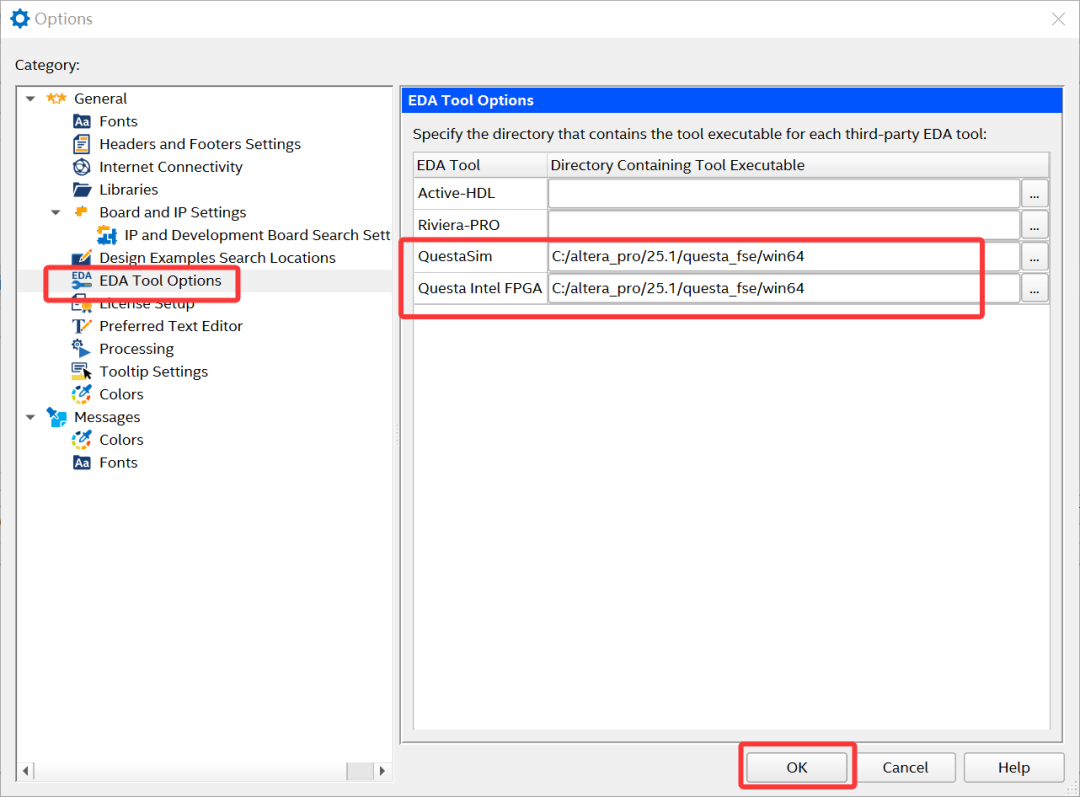
Task: Collapse the General category tree
Action: (x=30, y=99)
